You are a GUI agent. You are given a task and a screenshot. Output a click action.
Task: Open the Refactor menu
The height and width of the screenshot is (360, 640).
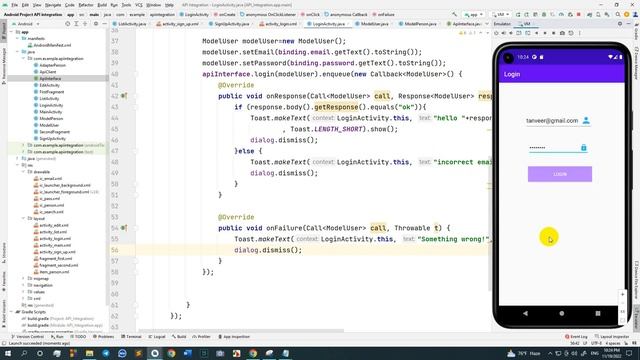point(86,5)
